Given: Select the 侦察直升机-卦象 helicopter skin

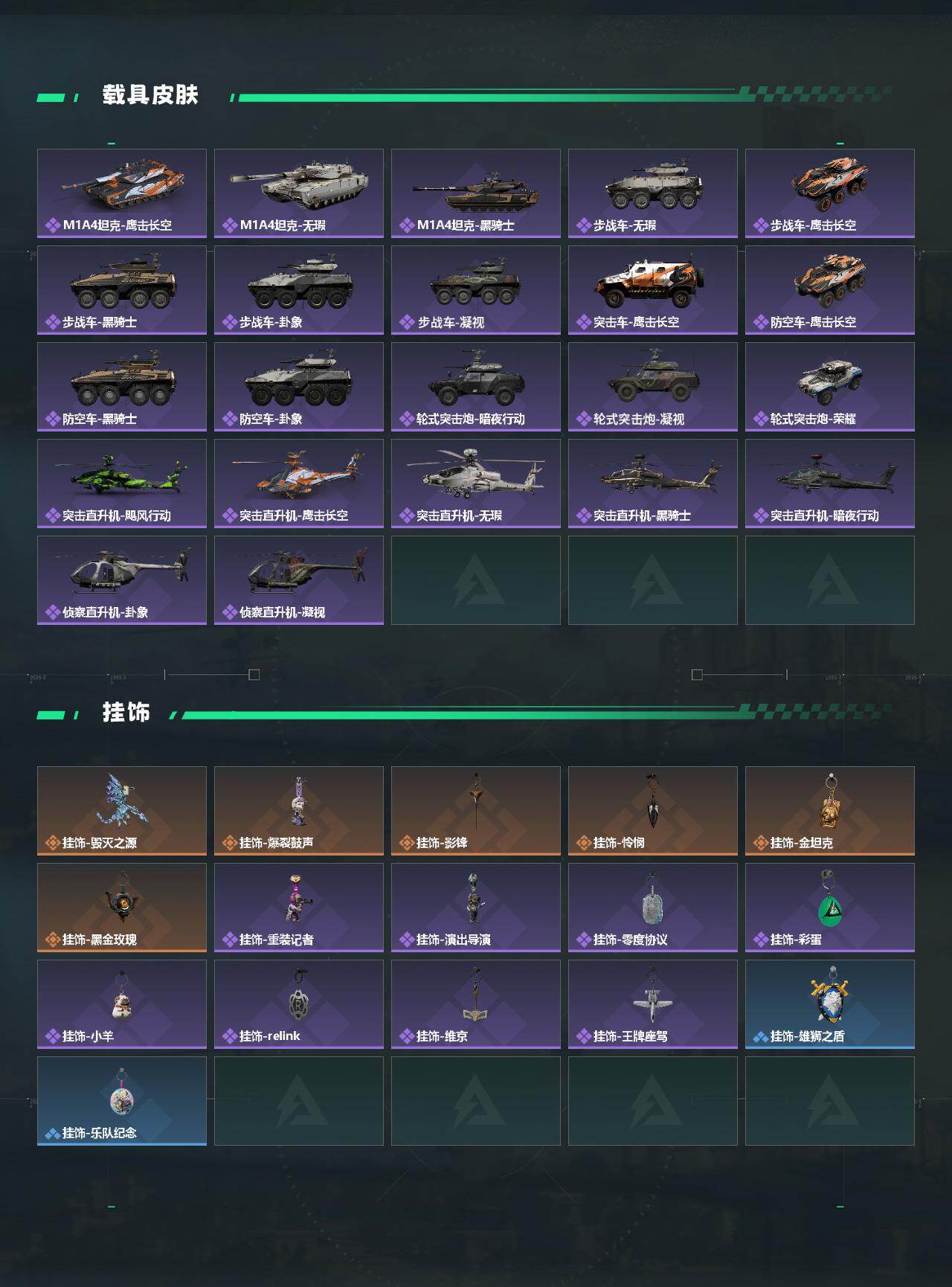Looking at the screenshot, I should 122,580.
